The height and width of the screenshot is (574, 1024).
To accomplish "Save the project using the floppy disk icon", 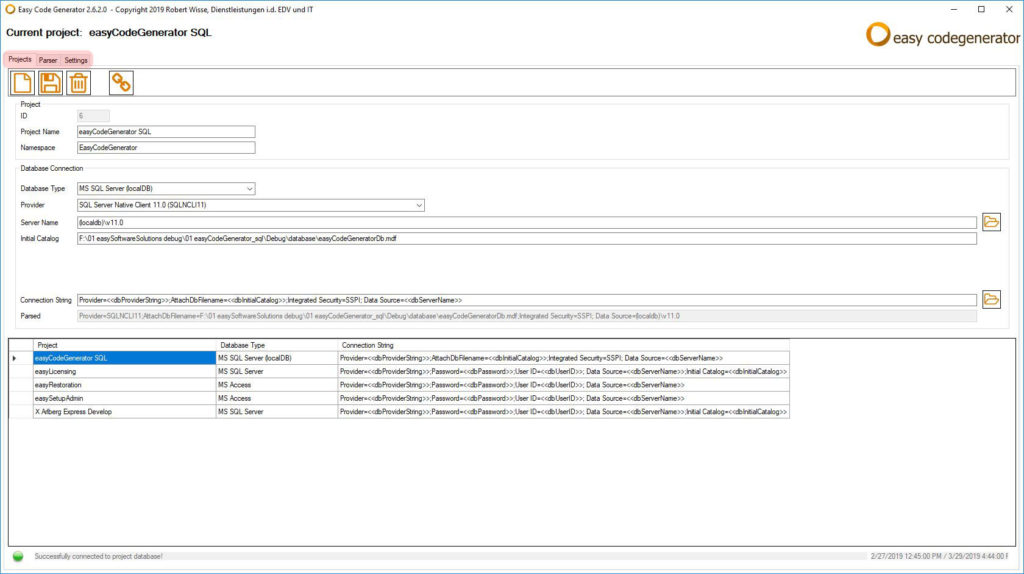I will pos(50,83).
